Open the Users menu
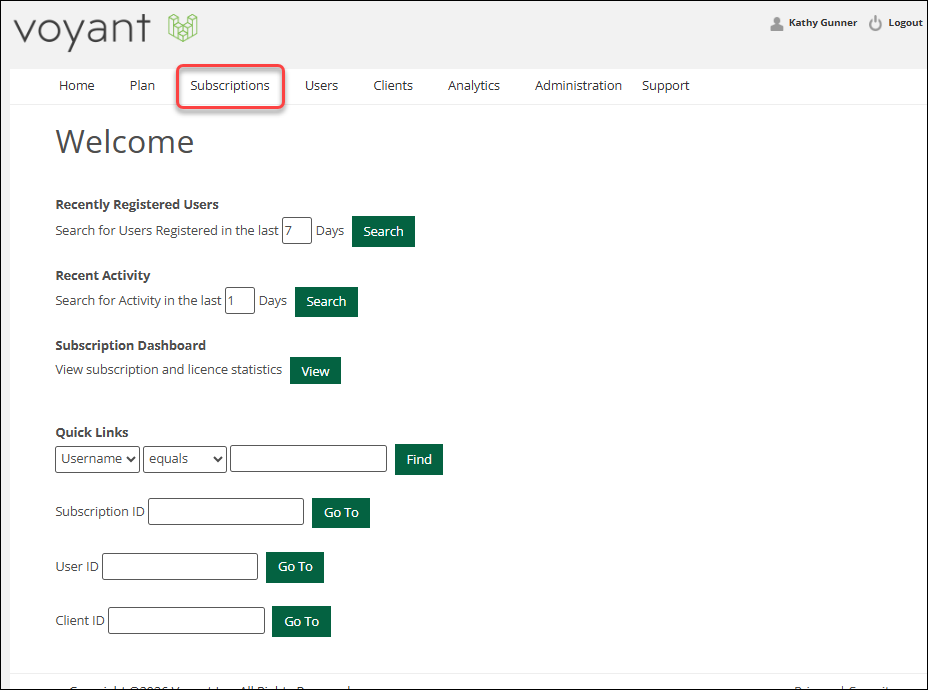 (321, 86)
